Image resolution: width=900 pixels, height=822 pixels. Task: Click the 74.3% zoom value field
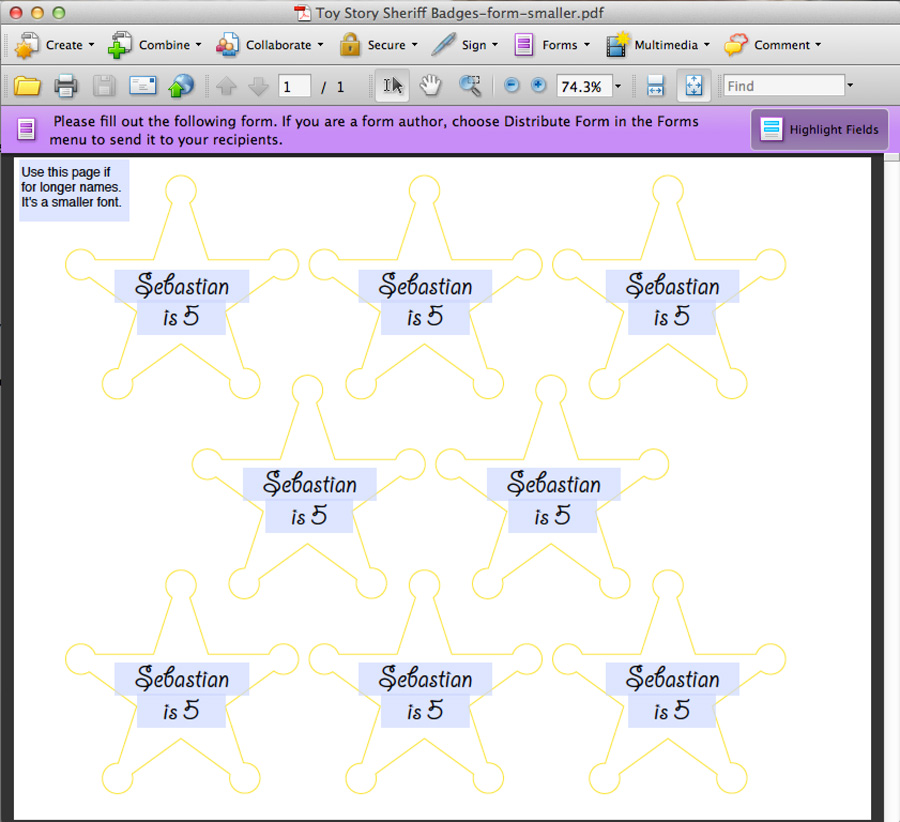(x=584, y=86)
